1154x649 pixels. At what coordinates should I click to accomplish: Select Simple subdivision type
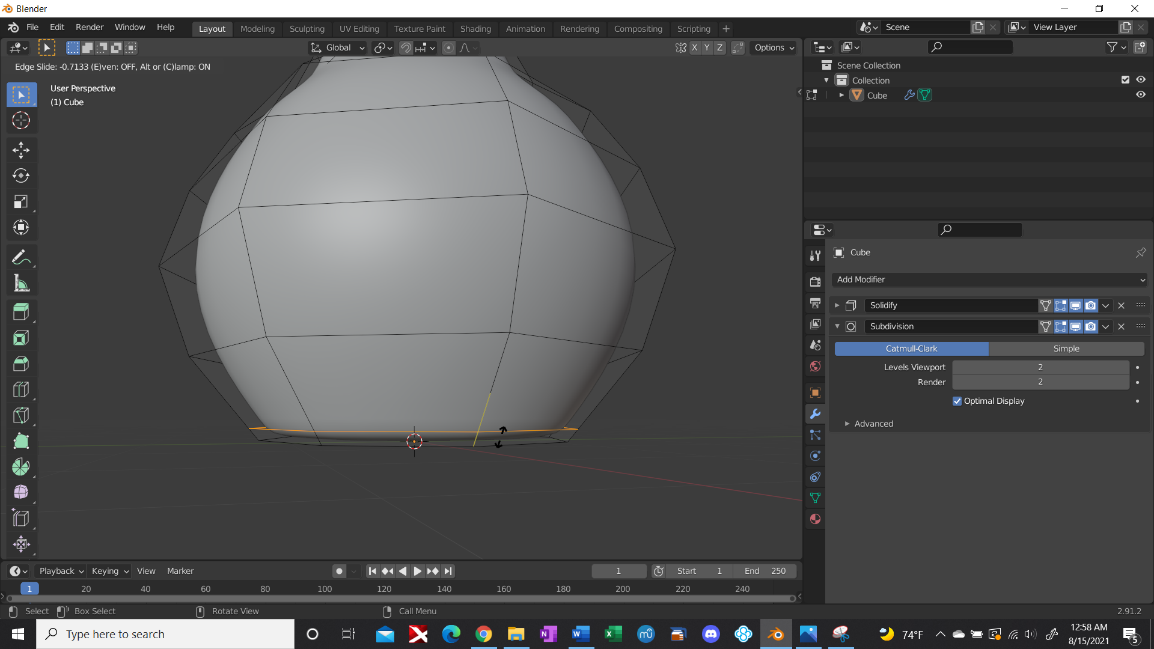[1066, 349]
